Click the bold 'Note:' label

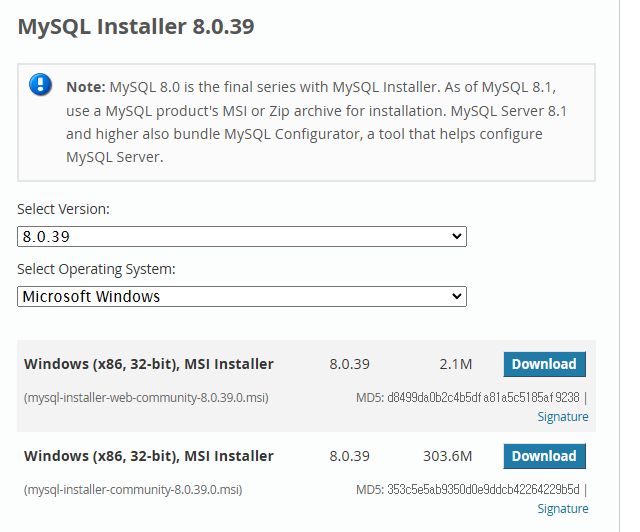(86, 87)
